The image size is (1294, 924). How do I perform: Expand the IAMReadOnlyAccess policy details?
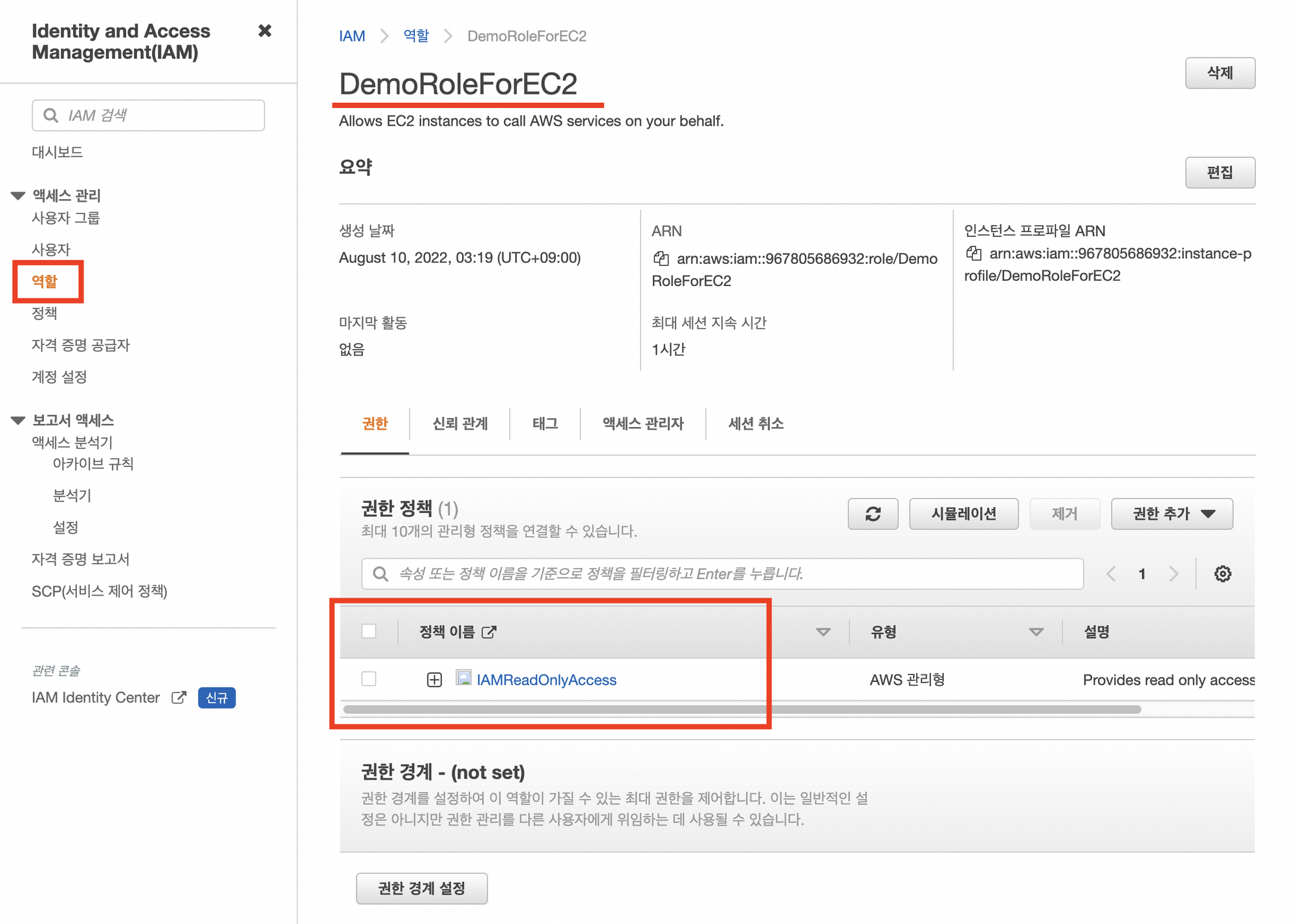pyautogui.click(x=434, y=679)
